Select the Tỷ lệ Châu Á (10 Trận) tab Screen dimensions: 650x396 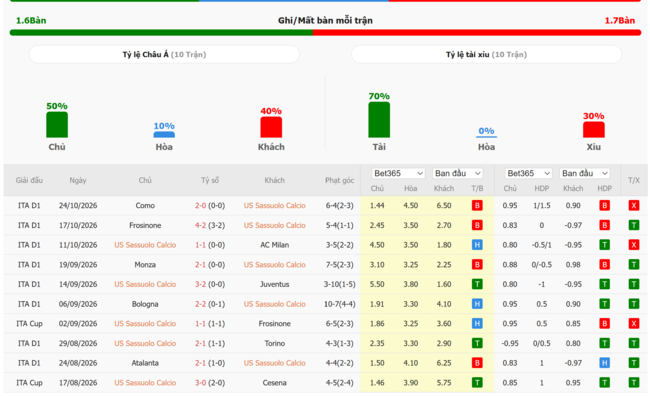click(x=164, y=54)
